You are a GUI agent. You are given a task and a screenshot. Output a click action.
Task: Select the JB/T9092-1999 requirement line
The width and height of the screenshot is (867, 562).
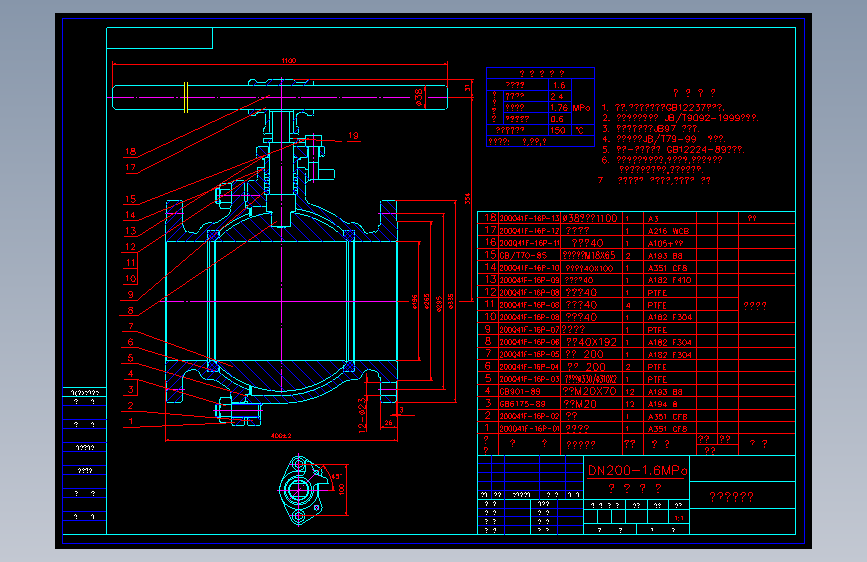coord(680,118)
